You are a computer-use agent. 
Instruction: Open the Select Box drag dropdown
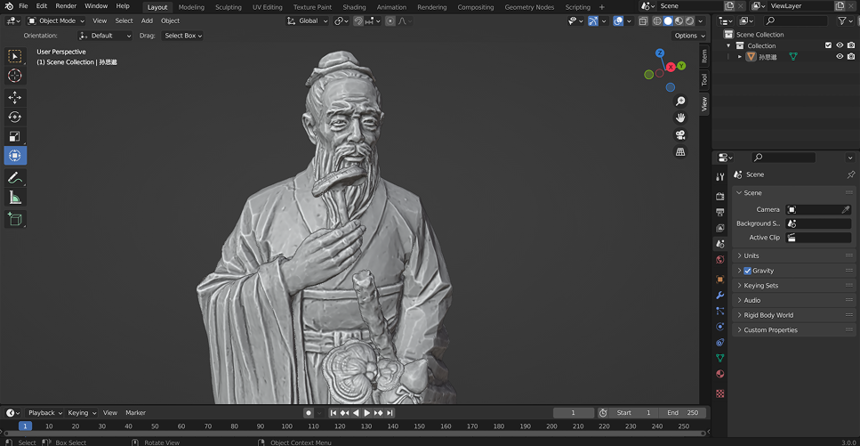[183, 36]
